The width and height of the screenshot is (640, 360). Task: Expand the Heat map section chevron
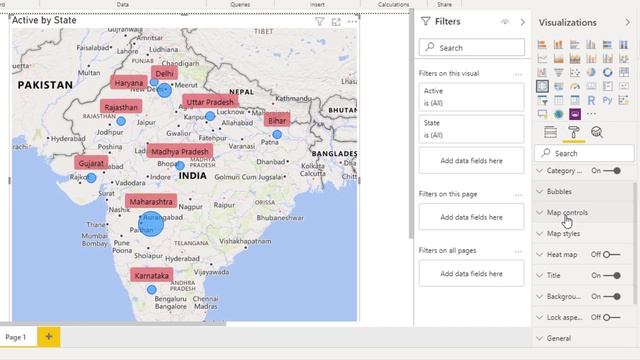[540, 255]
